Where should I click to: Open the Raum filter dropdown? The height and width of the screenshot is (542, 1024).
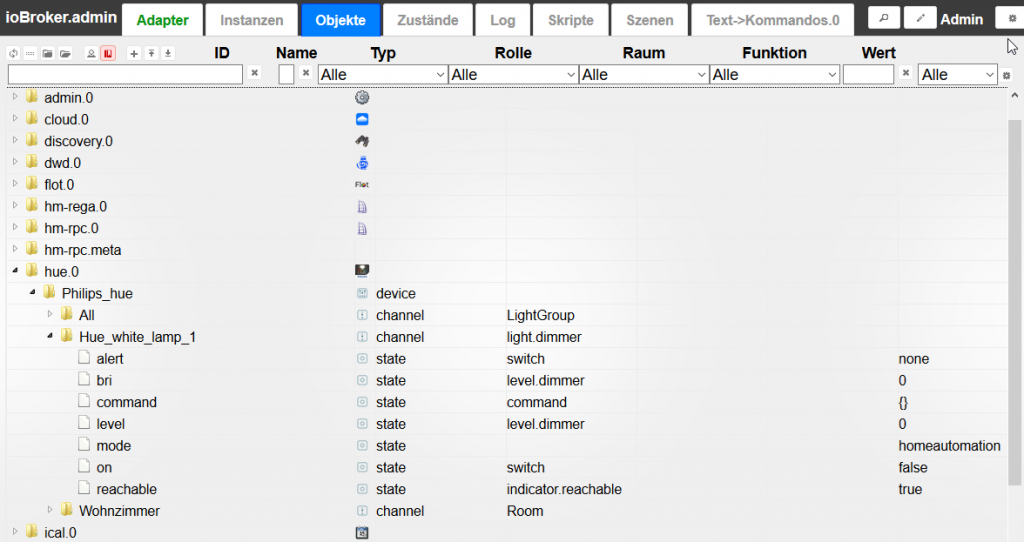[643, 74]
